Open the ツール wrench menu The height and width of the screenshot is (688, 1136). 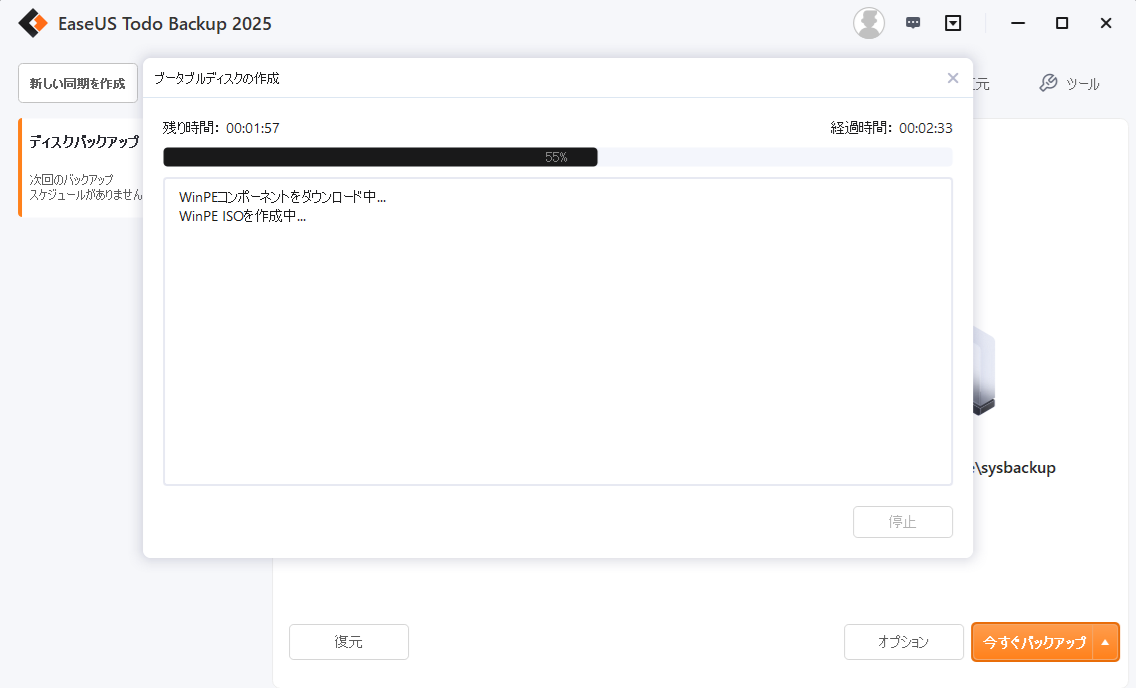tap(1069, 84)
